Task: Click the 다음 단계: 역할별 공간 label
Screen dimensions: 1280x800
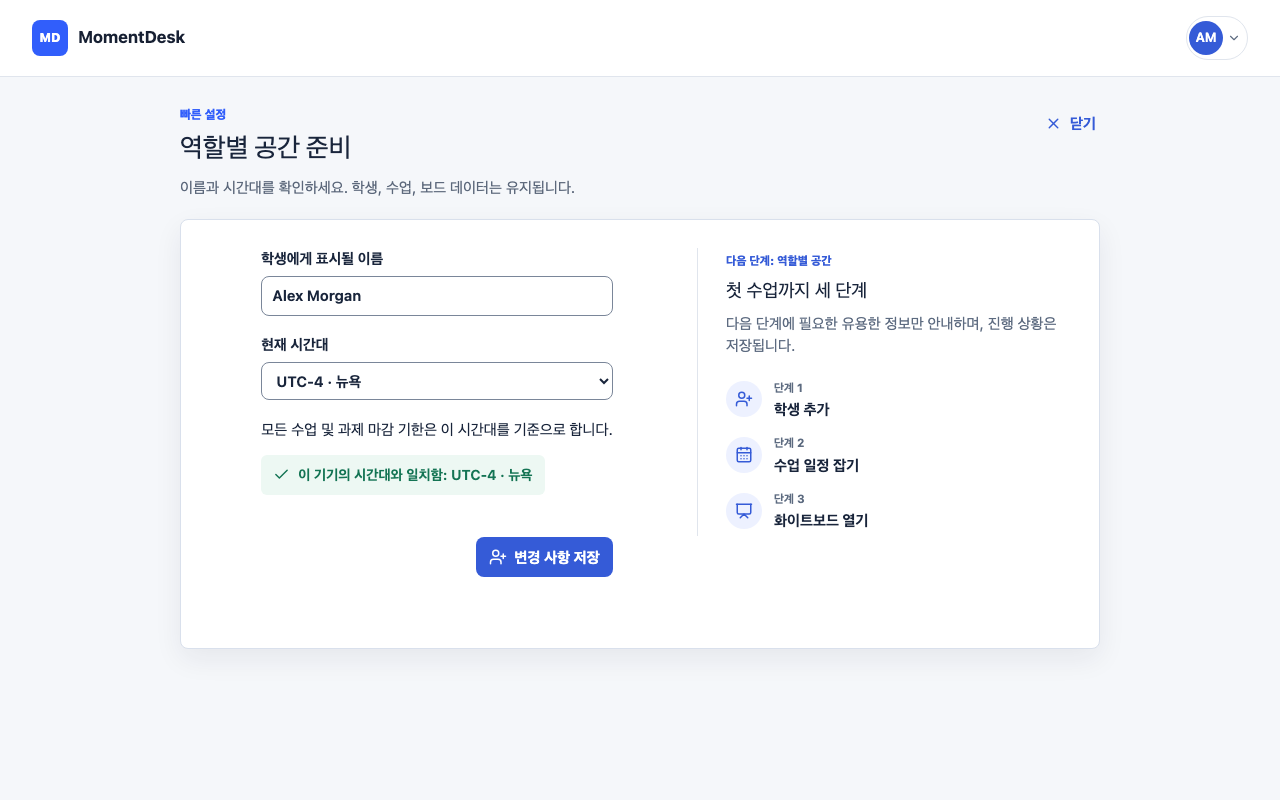Action: [x=778, y=260]
